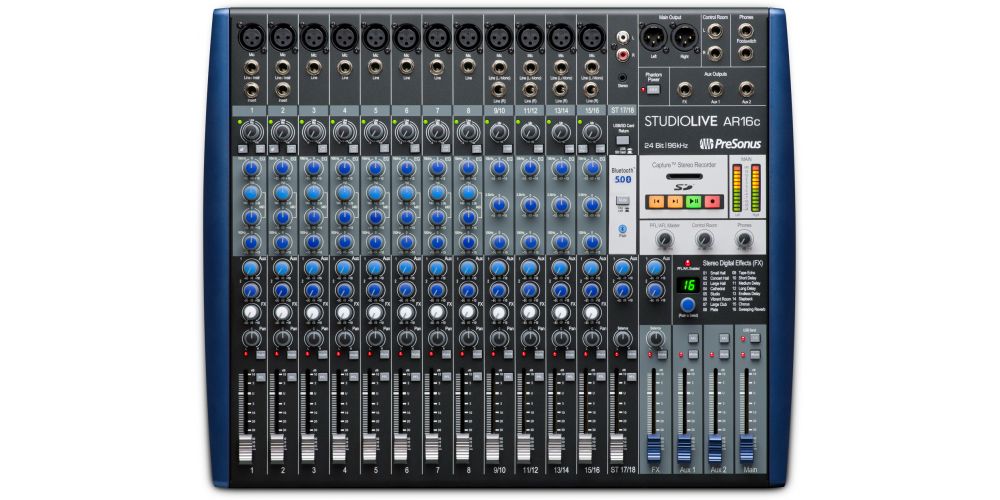Screen dimensions: 1000x500
Task: Mute the Main output strip
Action: pyautogui.click(x=755, y=354)
